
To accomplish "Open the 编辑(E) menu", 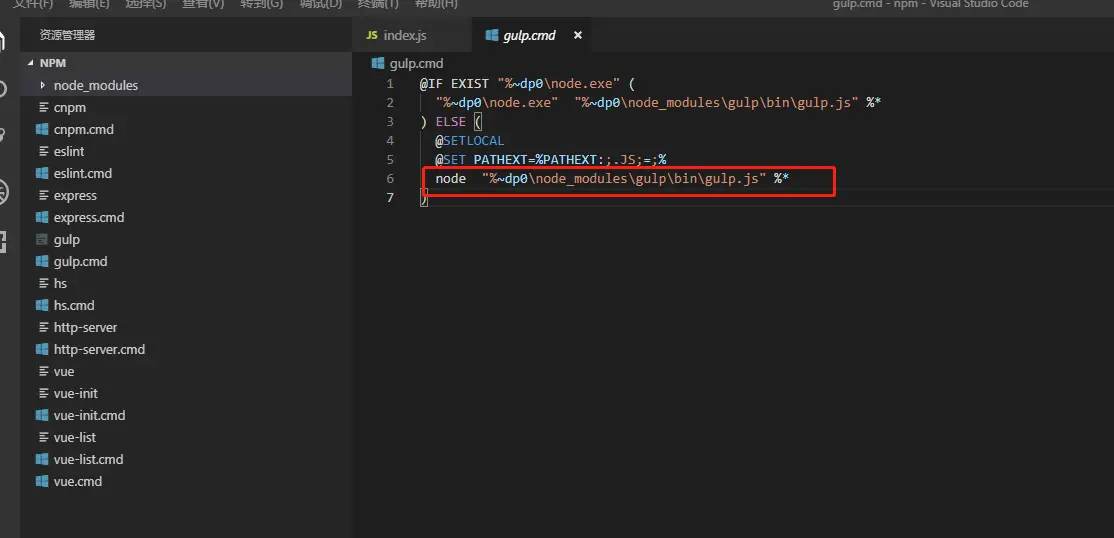I will [89, 4].
